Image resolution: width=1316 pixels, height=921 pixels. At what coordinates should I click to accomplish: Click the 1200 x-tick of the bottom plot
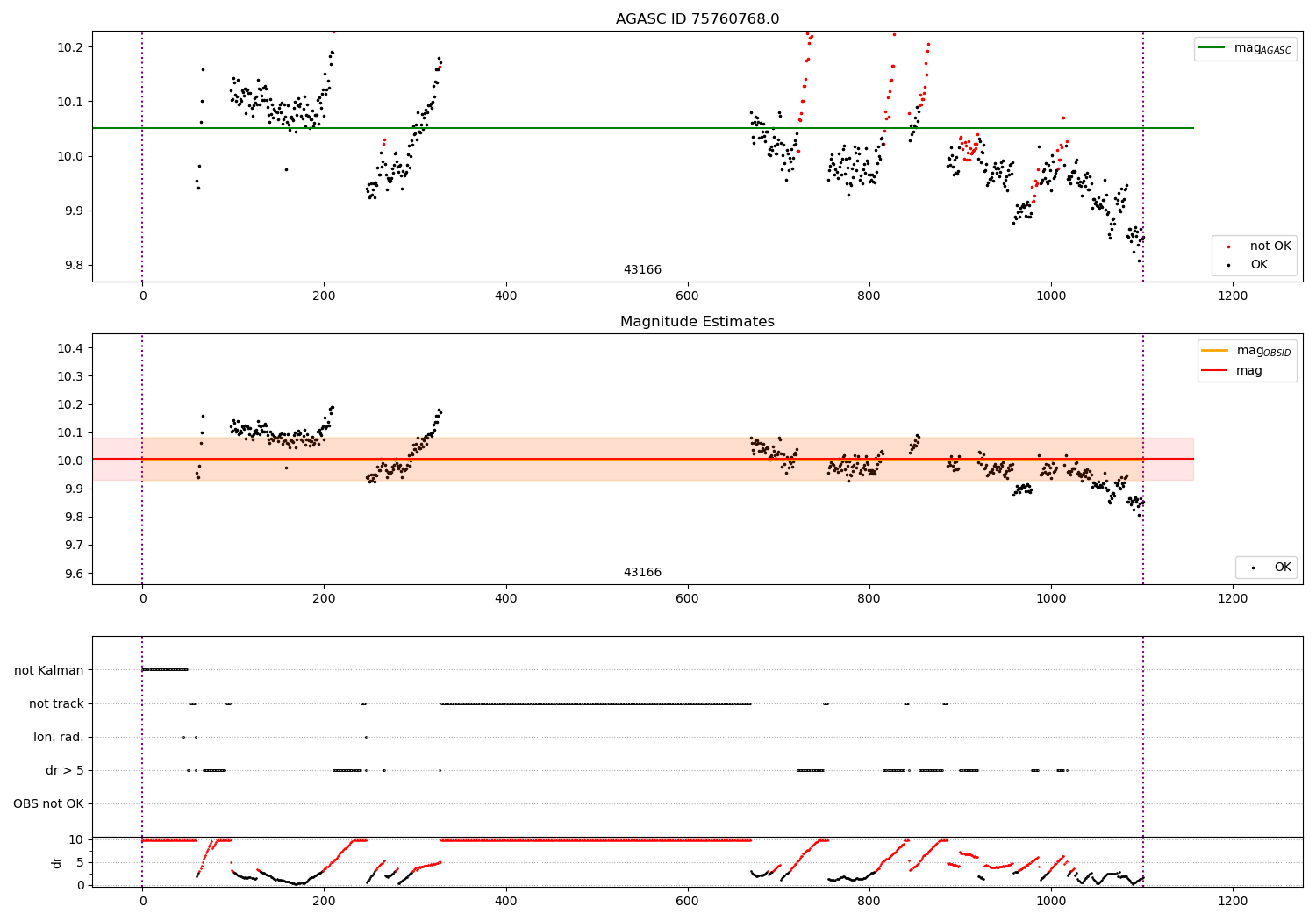point(1233,901)
